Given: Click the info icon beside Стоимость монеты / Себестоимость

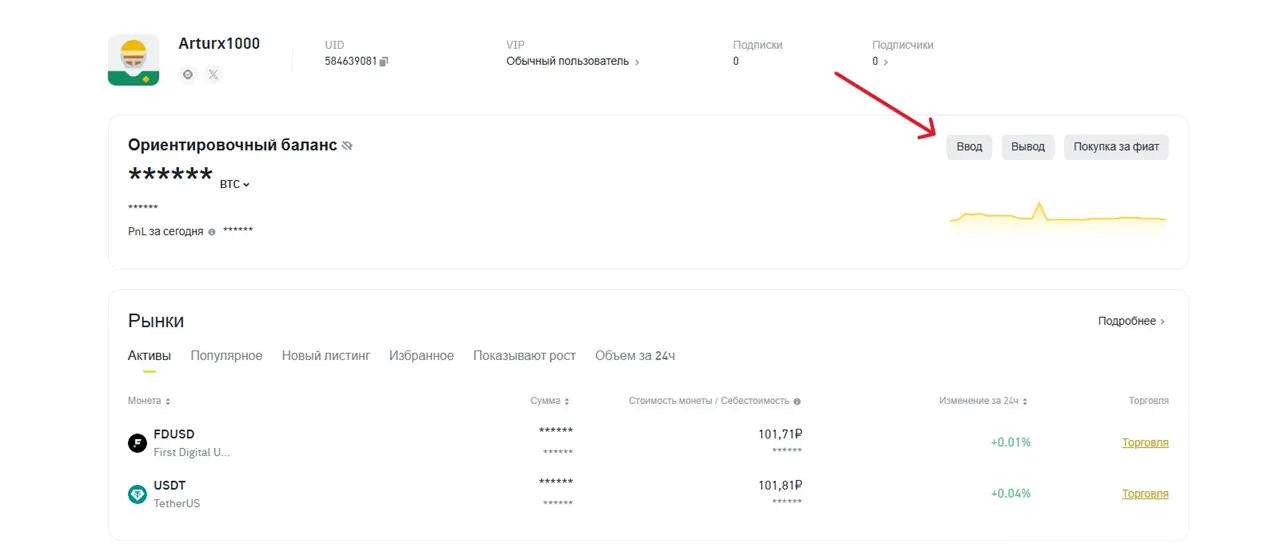Looking at the screenshot, I should [x=797, y=402].
